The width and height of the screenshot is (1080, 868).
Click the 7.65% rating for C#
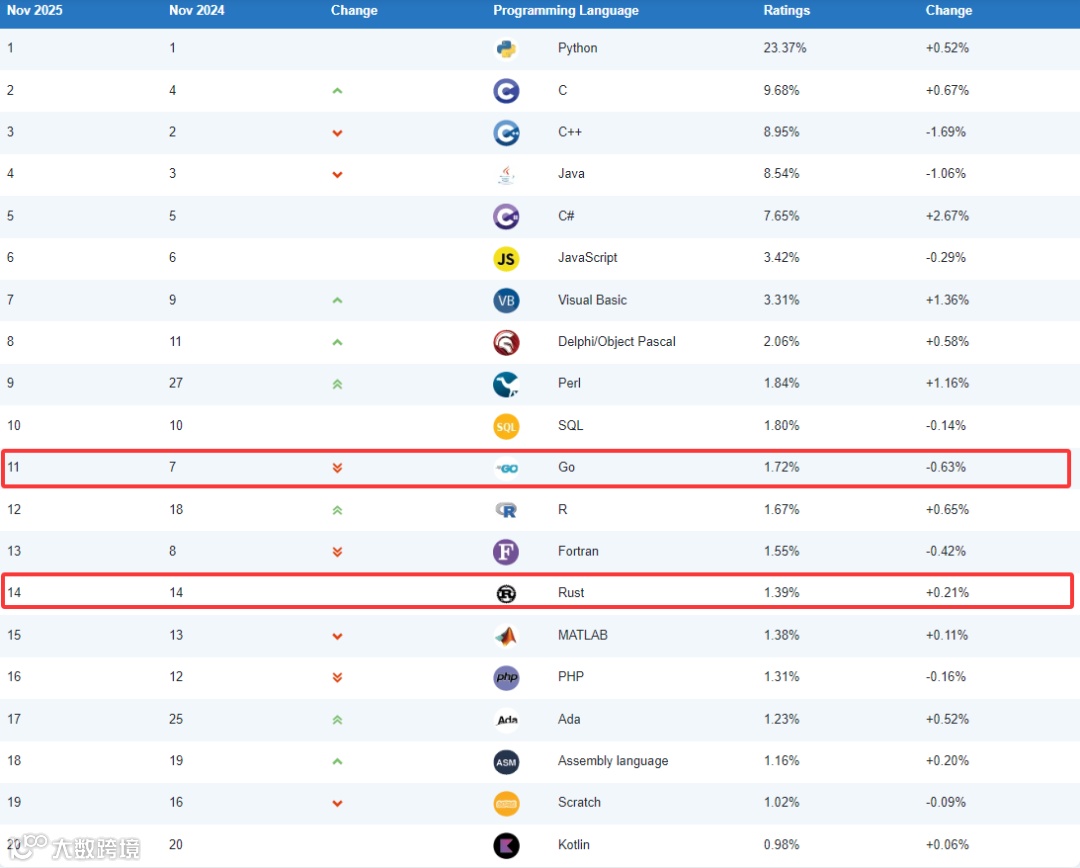[781, 216]
